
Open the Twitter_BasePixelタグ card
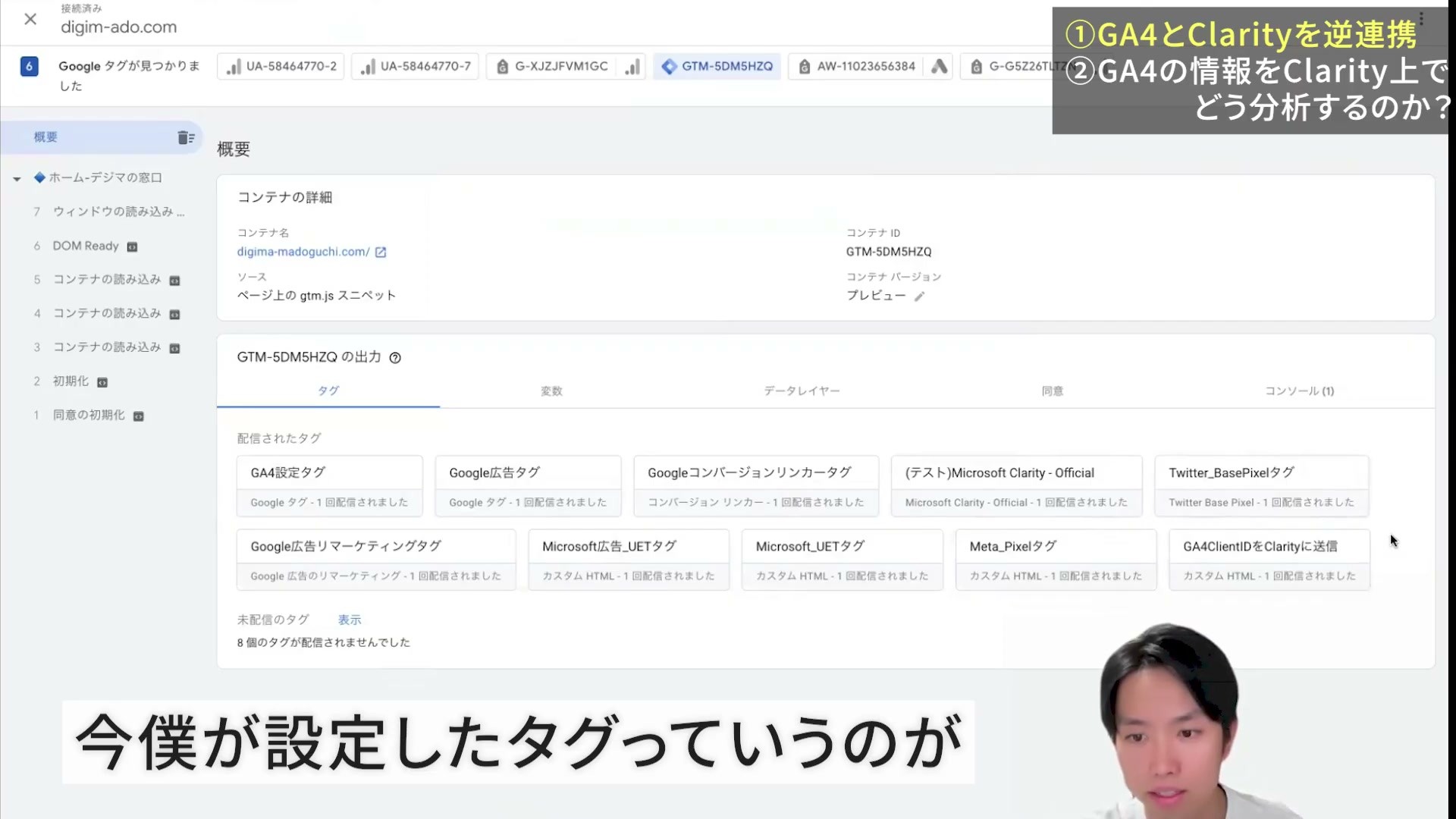(x=1262, y=486)
